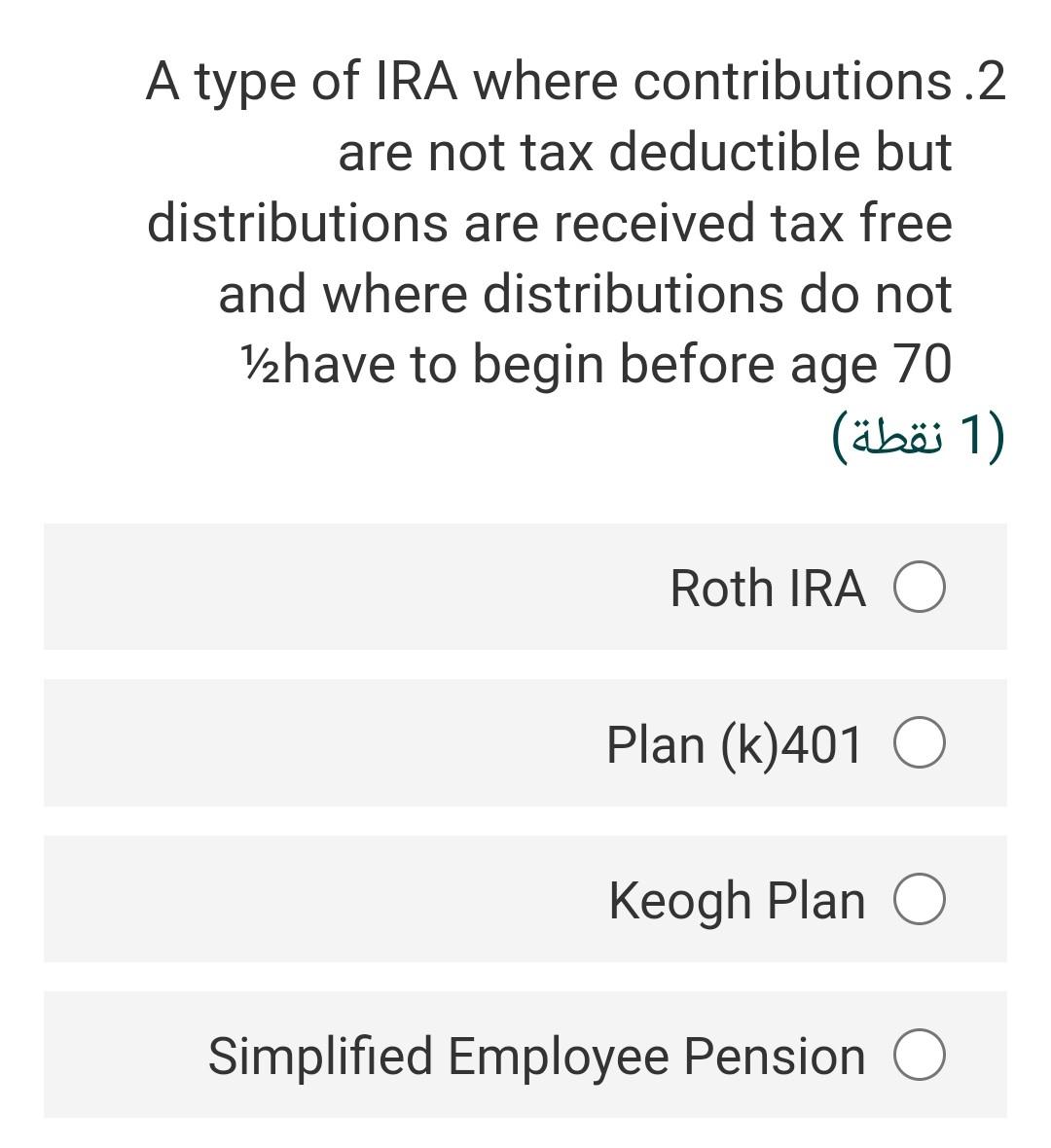Click the "(1 نقطة)" points label

pos(916,436)
